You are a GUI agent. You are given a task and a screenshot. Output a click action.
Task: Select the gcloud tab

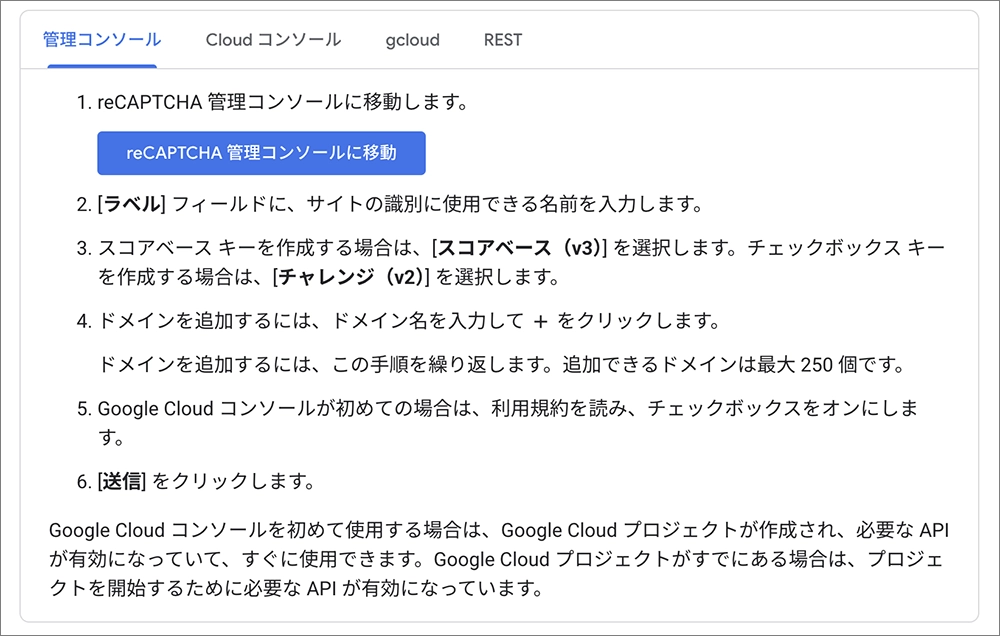coord(412,41)
